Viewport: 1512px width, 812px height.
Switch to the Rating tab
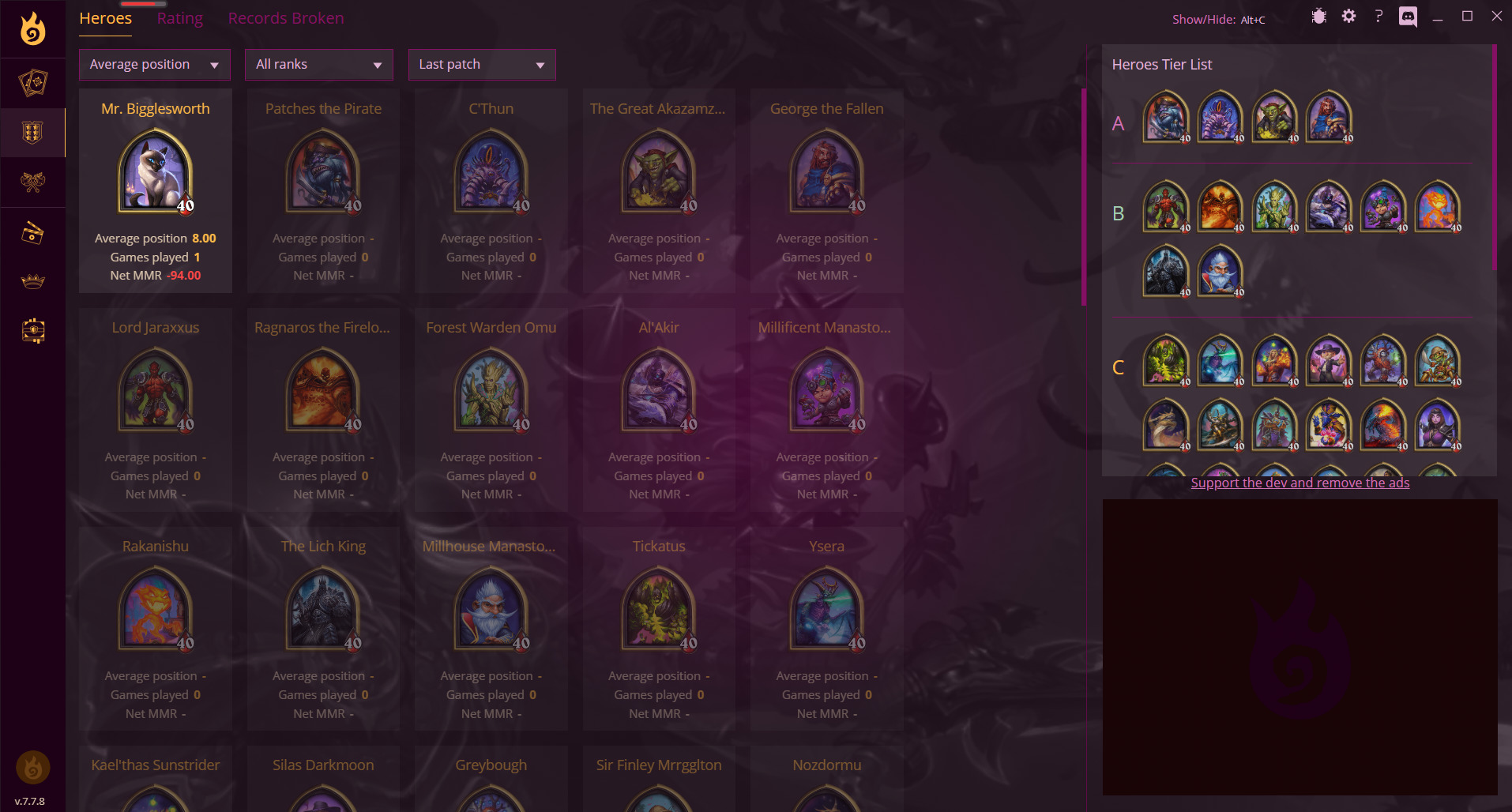pos(180,18)
